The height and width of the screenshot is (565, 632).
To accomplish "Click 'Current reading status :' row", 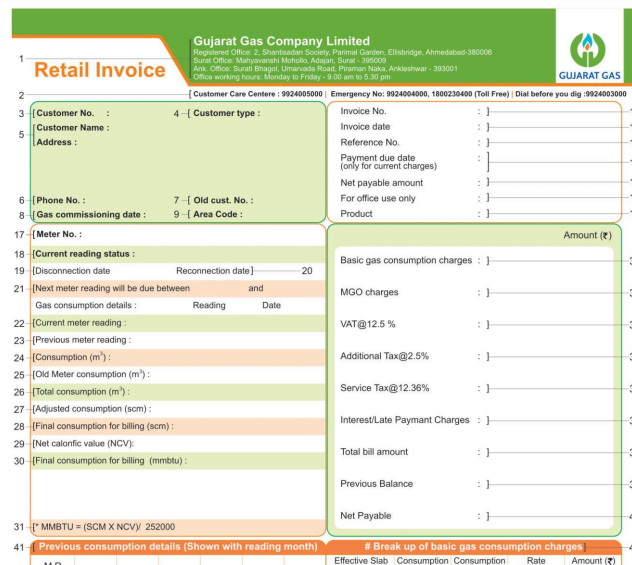I will point(178,254).
